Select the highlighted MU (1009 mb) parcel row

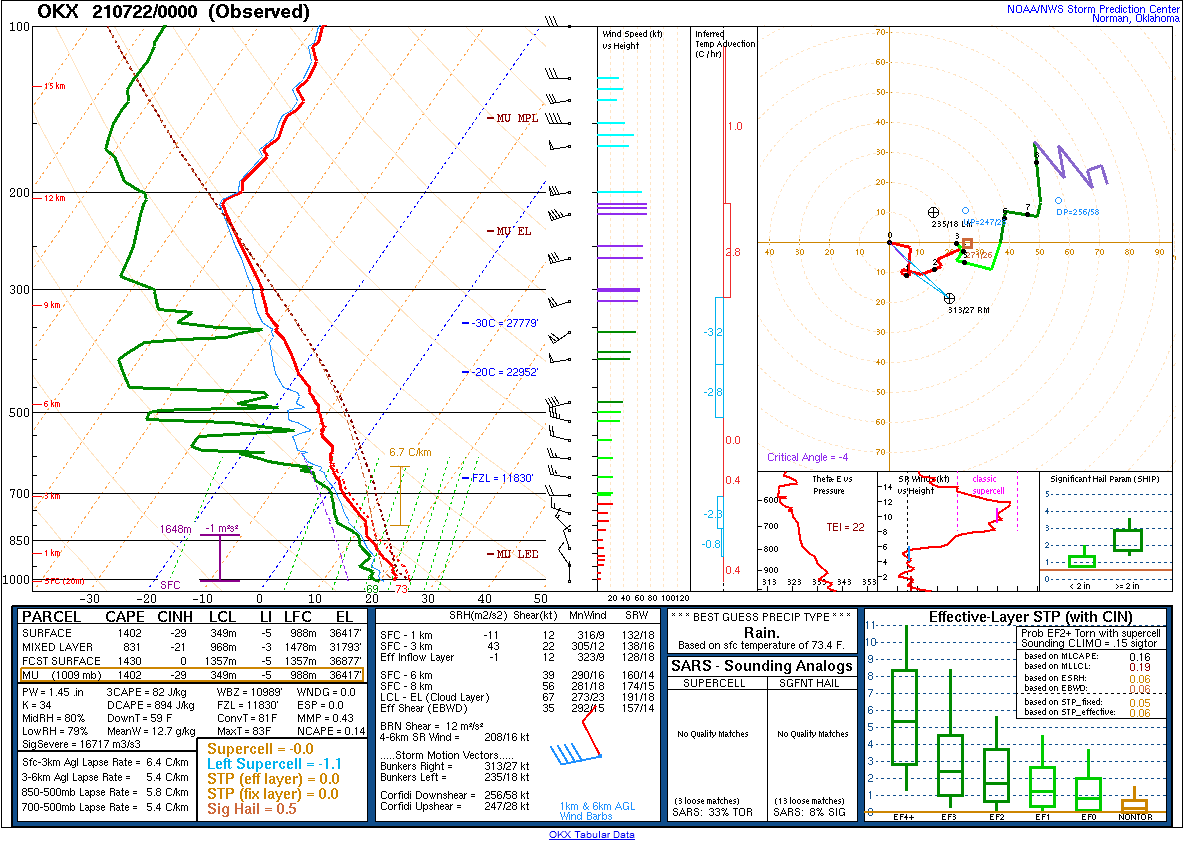pos(192,675)
